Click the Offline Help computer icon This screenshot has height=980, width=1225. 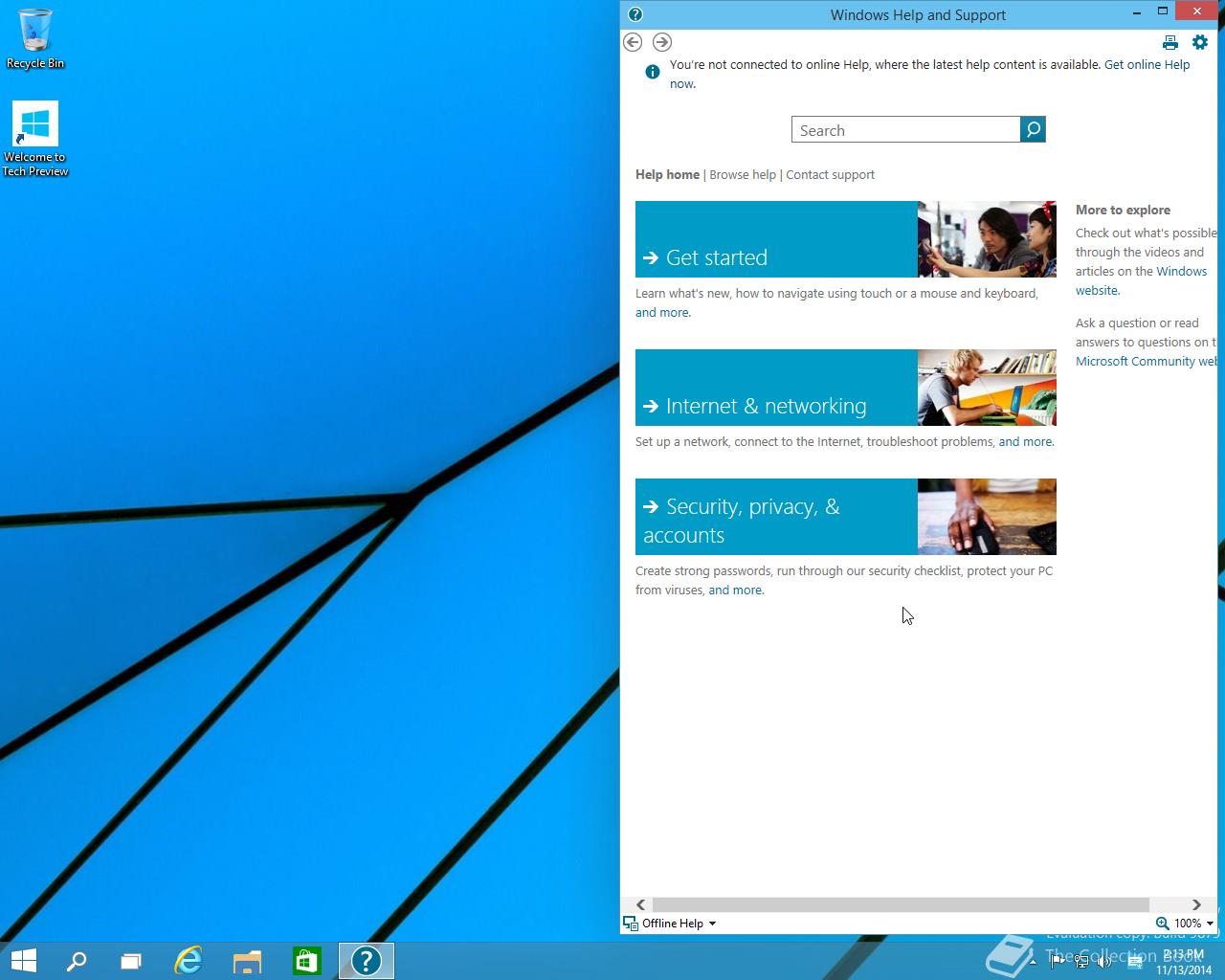pyautogui.click(x=631, y=924)
